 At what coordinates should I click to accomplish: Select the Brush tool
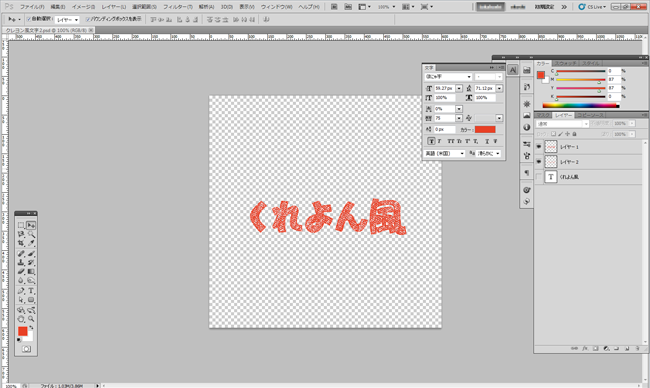click(31, 254)
